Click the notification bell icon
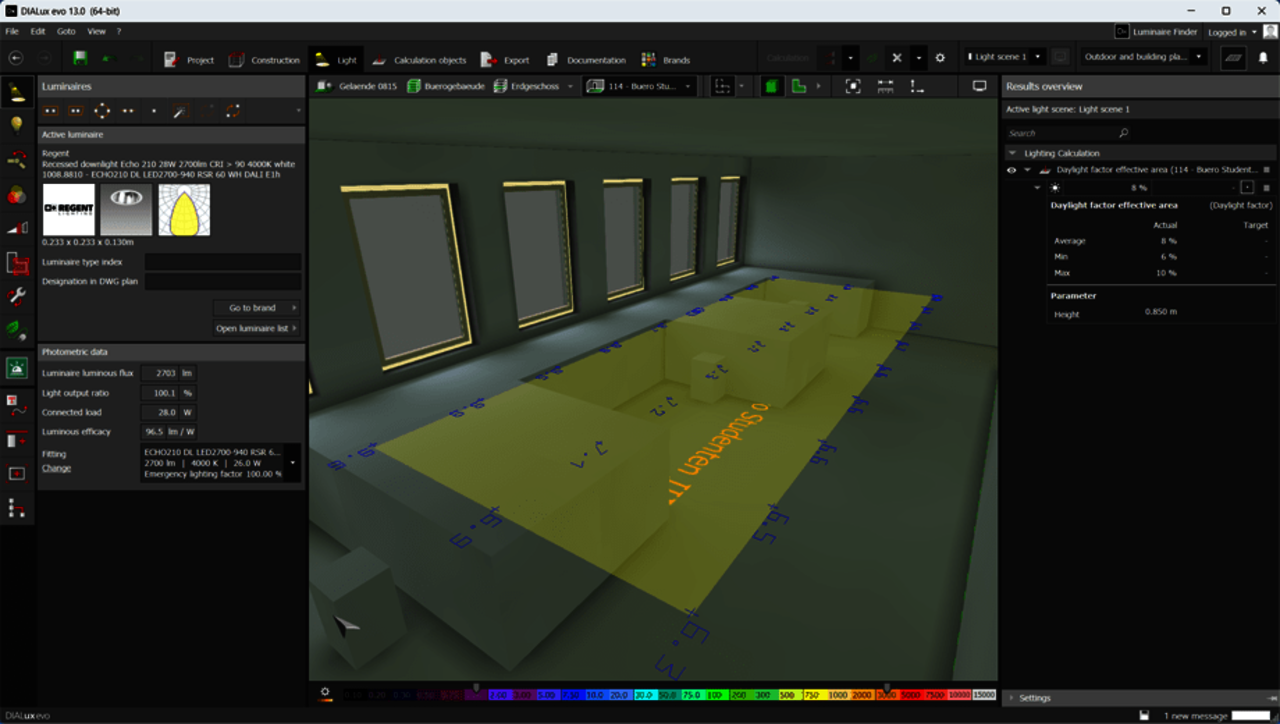 1263,58
